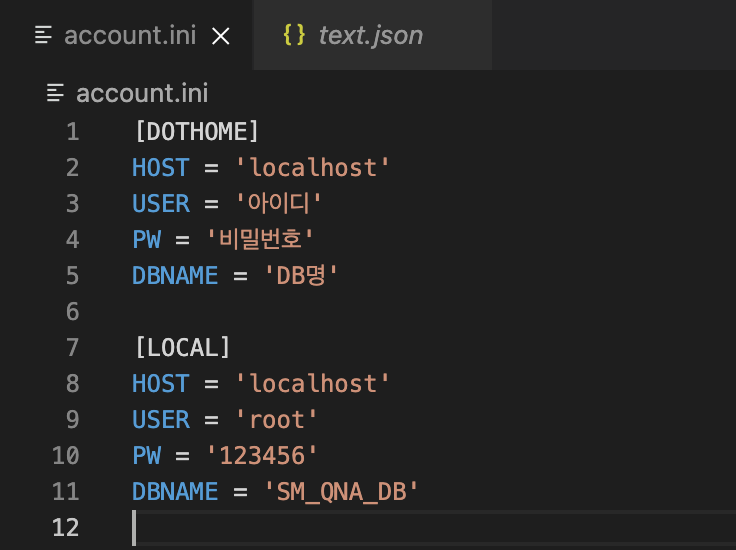
Task: Click line number 7 in the gutter
Action: pos(73,348)
